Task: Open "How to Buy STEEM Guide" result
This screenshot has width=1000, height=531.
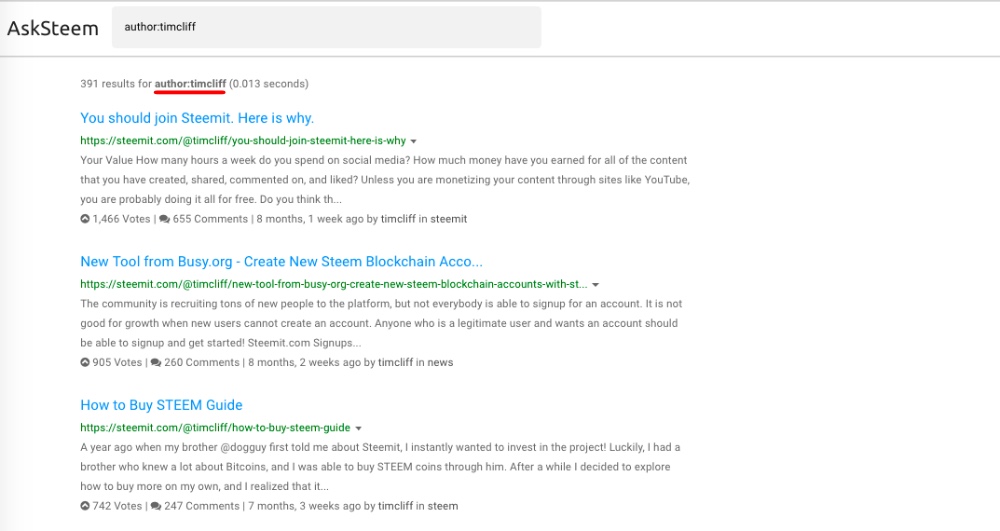Action: [161, 405]
